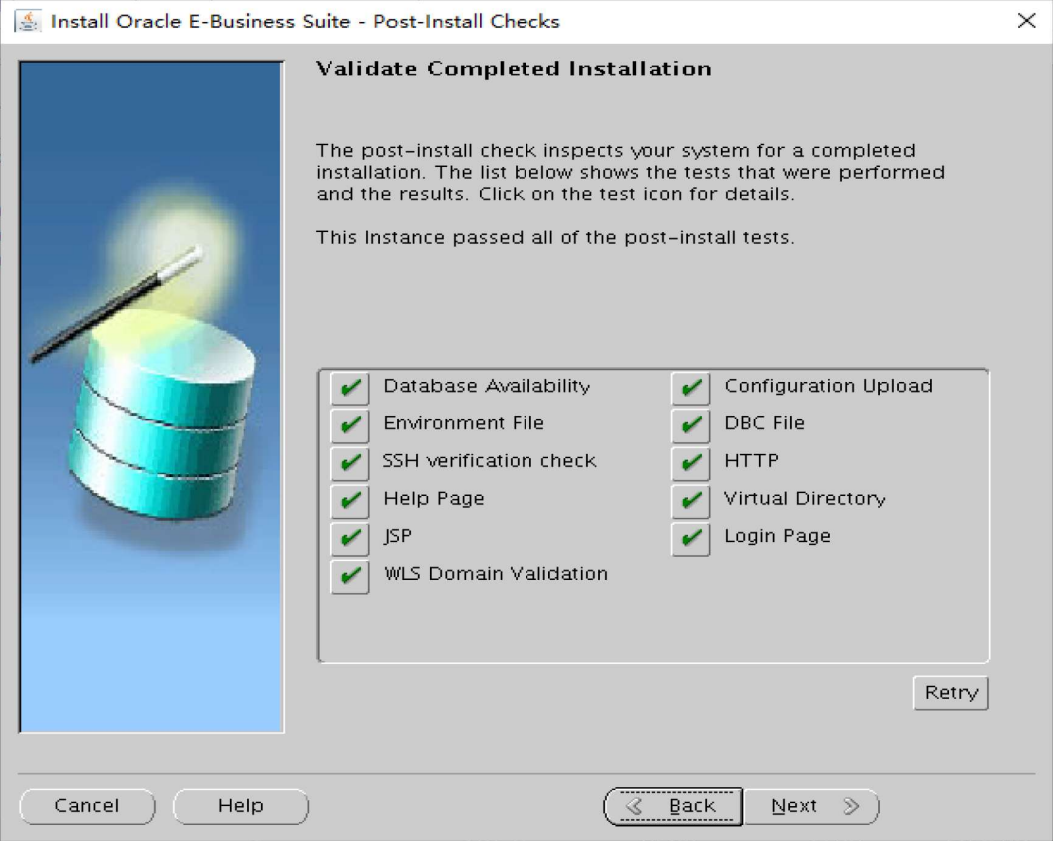
Task: Click the 'HTTP' label
Action: 751,461
